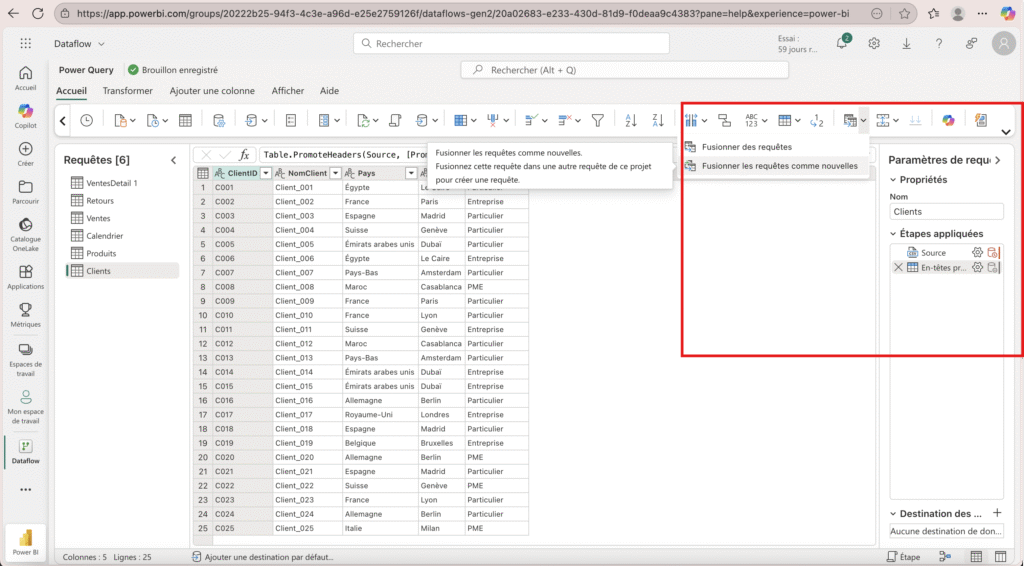
Task: Switch to the Transformer tab
Action: [127, 90]
